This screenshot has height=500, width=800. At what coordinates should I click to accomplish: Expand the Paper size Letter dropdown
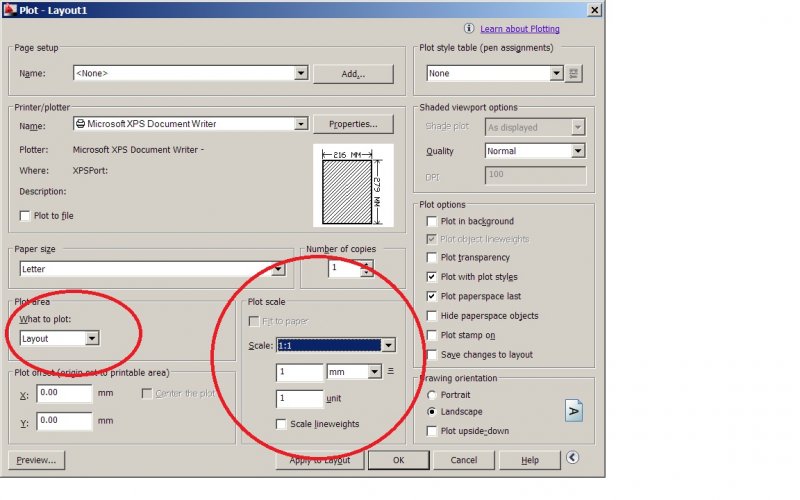click(279, 269)
